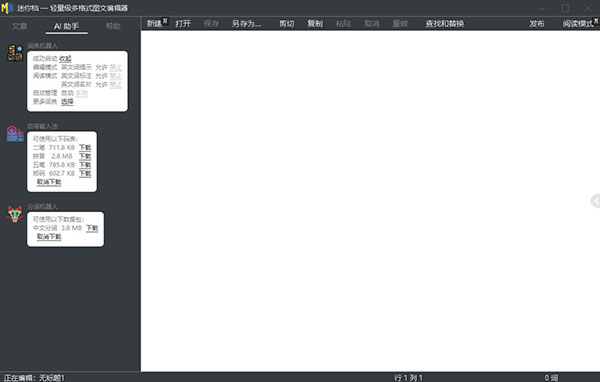Download the 拼音 code table

point(85,156)
